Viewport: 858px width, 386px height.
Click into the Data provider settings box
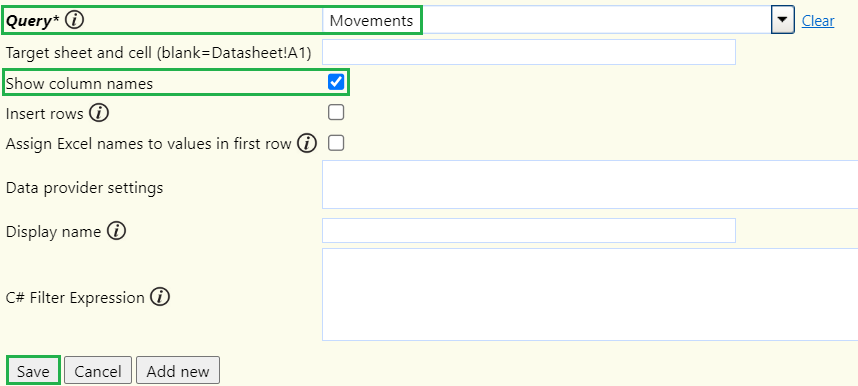tap(590, 185)
